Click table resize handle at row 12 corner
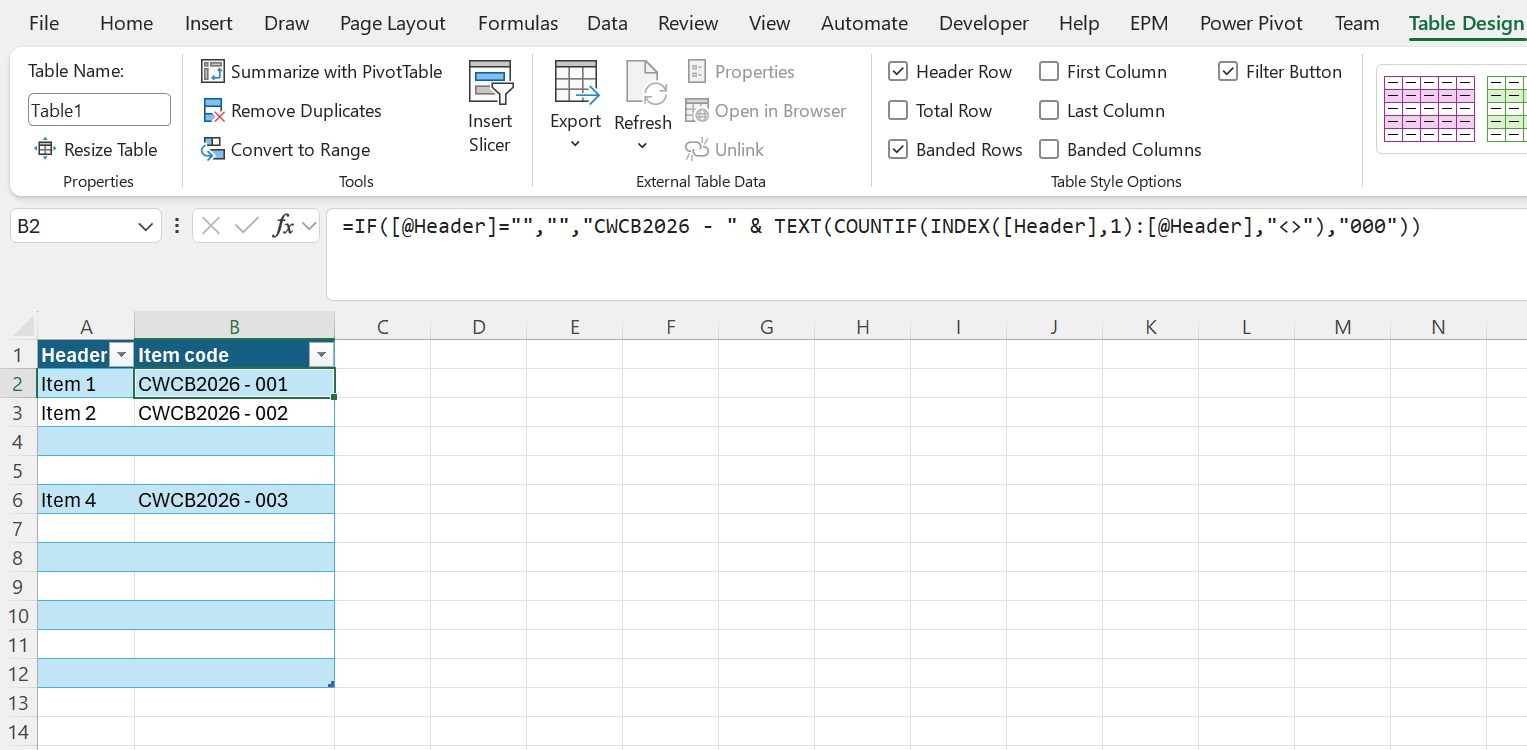 click(330, 683)
